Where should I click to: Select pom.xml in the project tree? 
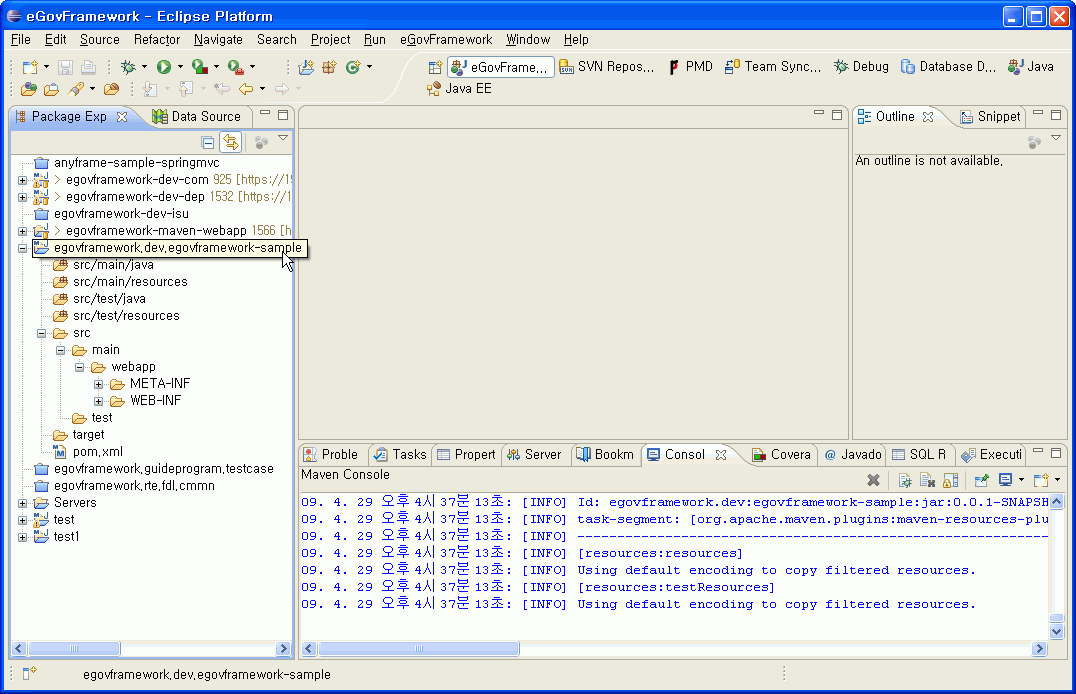[x=97, y=451]
